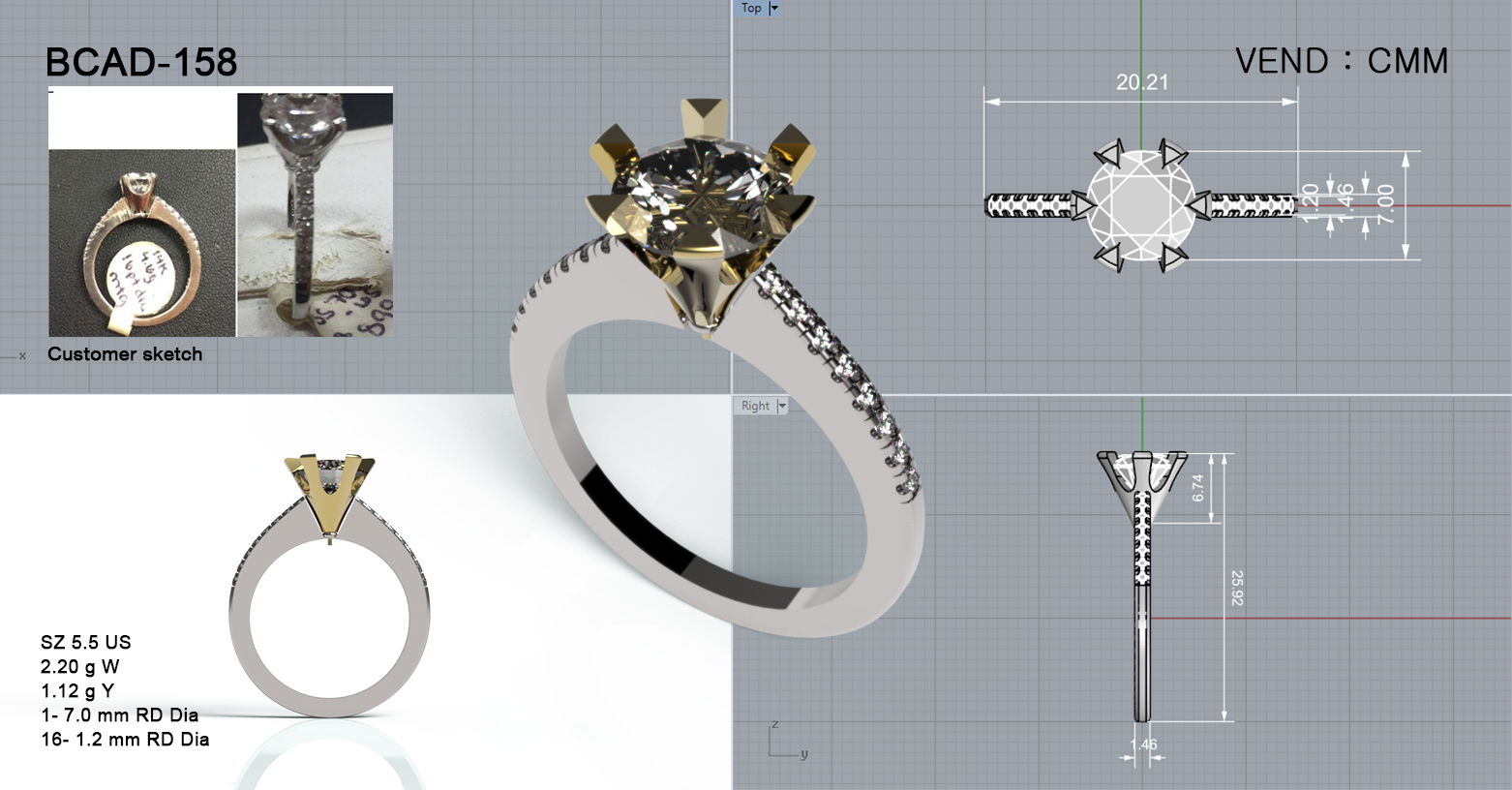Click the "VEND : CMM" label
The height and width of the screenshot is (790, 1512).
click(x=1342, y=61)
